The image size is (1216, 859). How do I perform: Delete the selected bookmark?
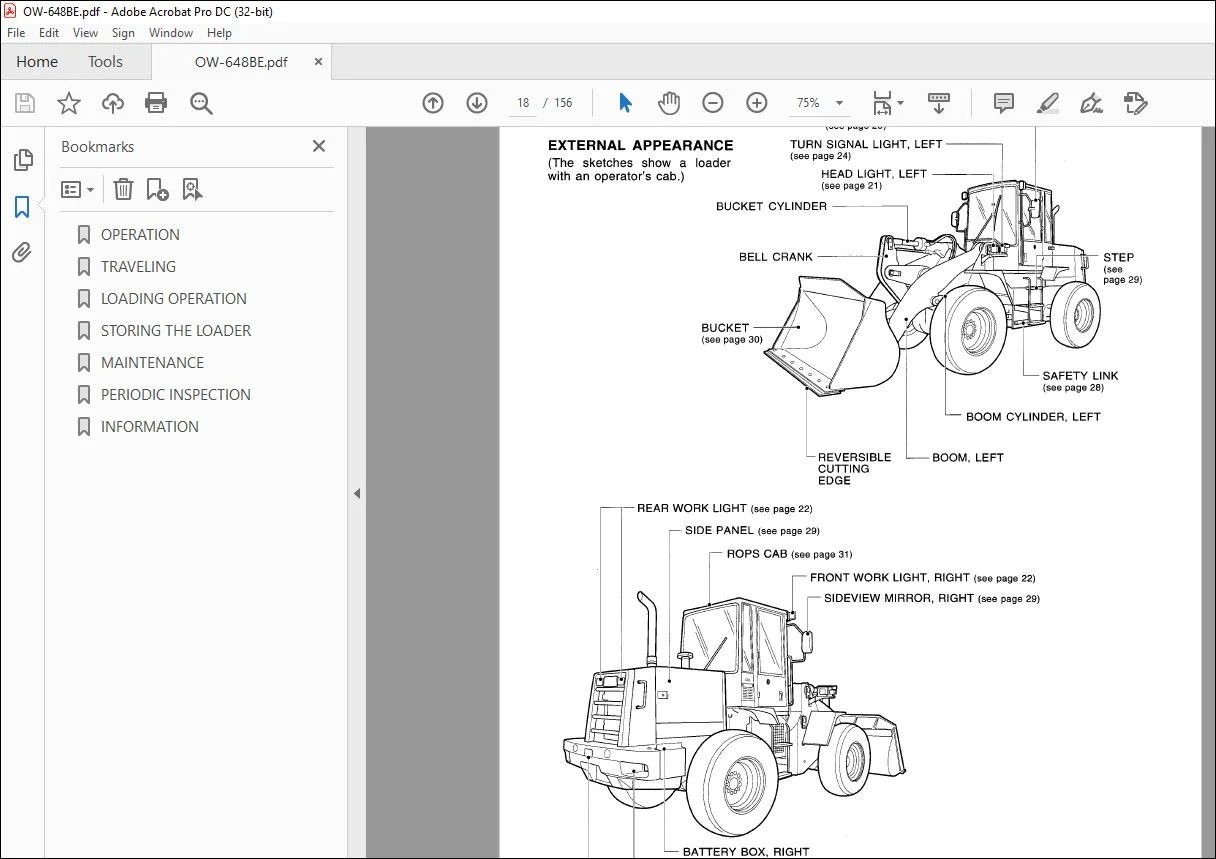click(x=123, y=189)
